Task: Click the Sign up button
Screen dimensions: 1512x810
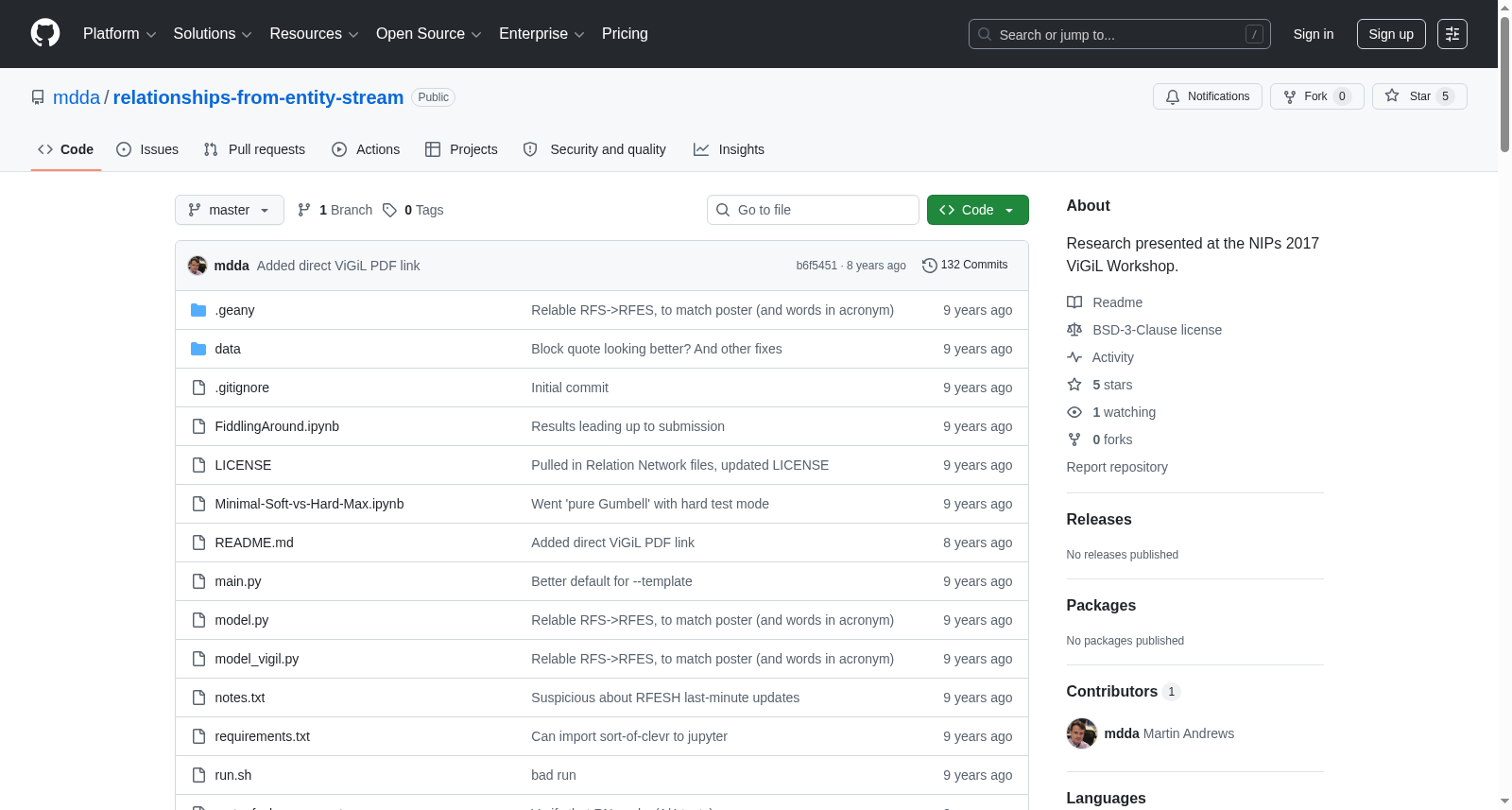Action: [x=1391, y=34]
